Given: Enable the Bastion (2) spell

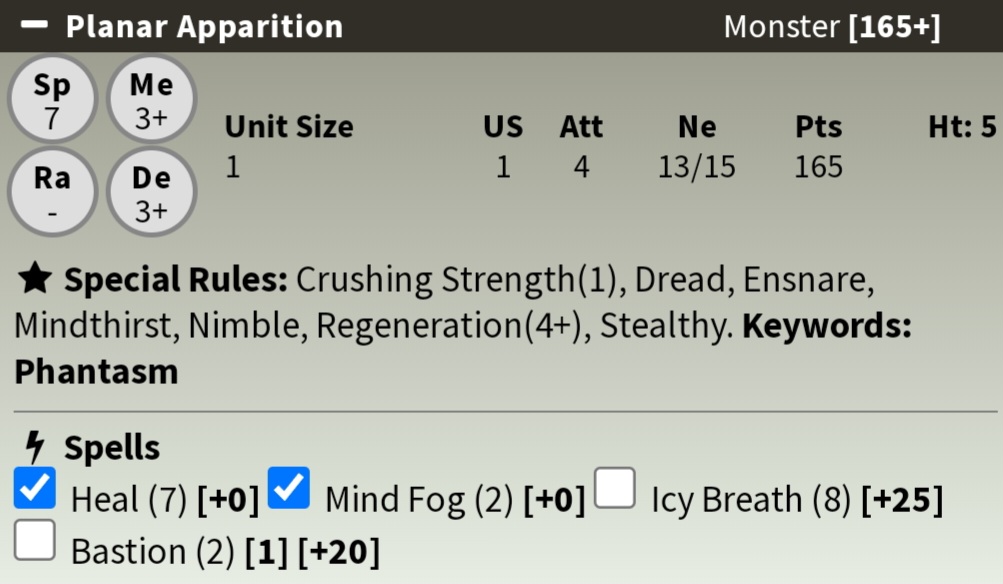Looking at the screenshot, I should tap(35, 540).
